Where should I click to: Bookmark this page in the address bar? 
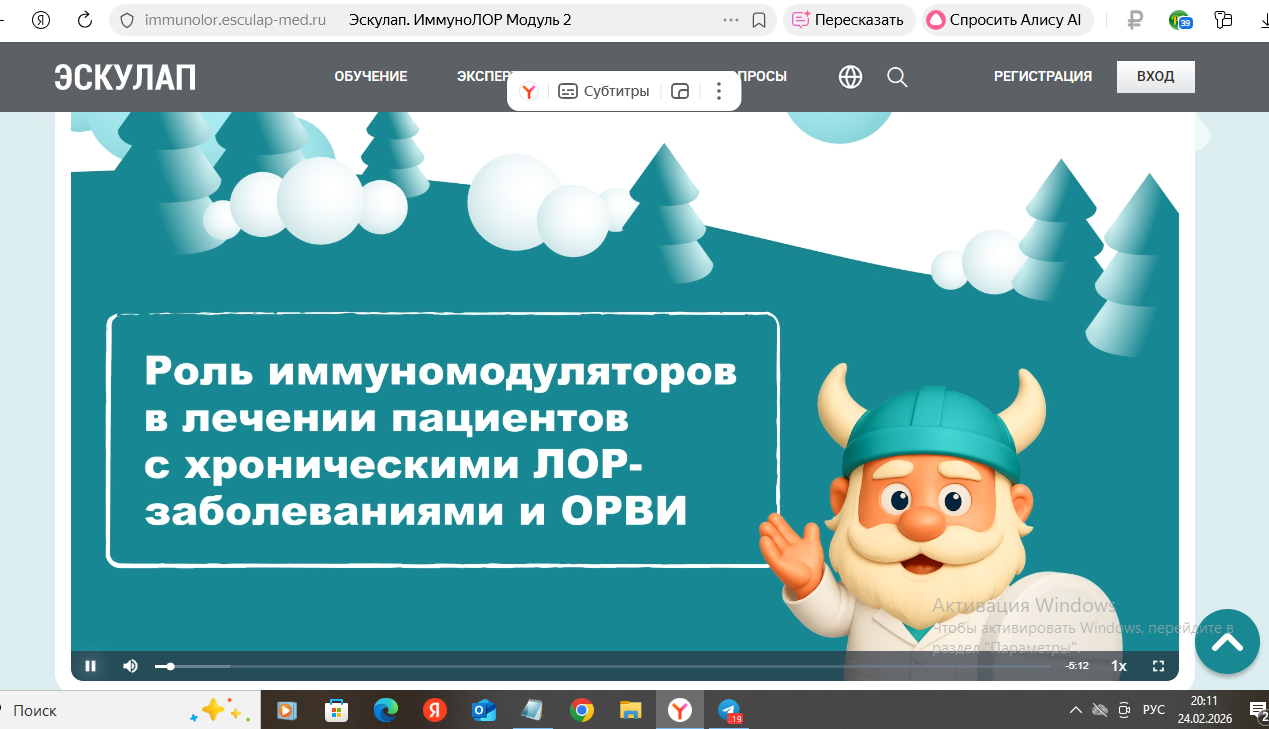759,20
